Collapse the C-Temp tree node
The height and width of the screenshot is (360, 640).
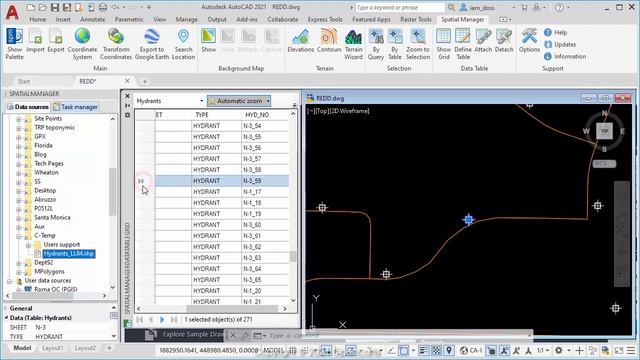pyautogui.click(x=18, y=236)
